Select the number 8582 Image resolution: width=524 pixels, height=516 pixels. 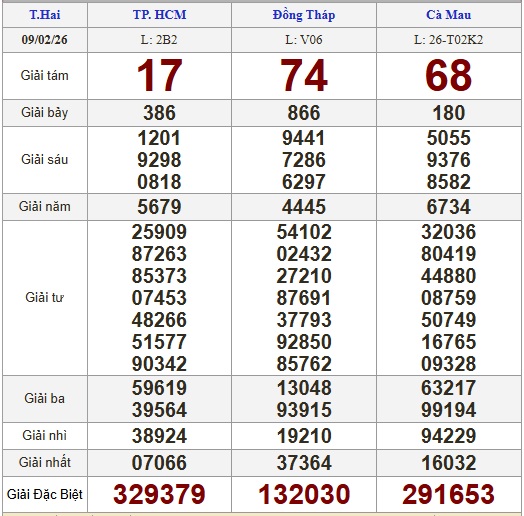pos(448,182)
